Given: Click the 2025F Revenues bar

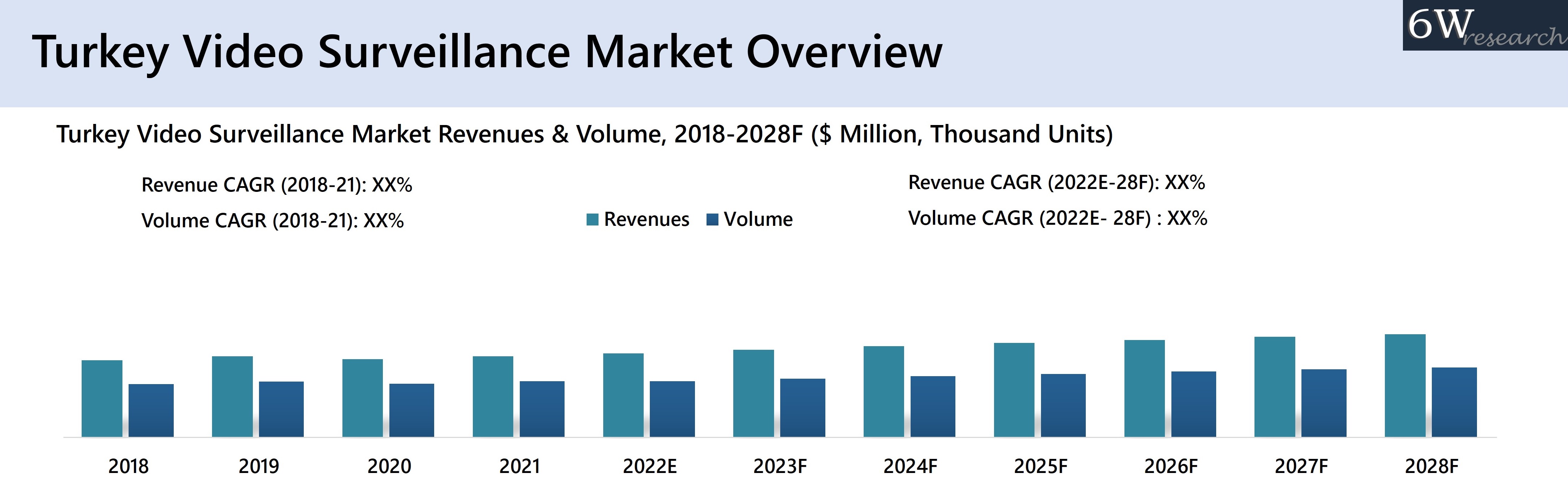Looking at the screenshot, I should [1014, 390].
